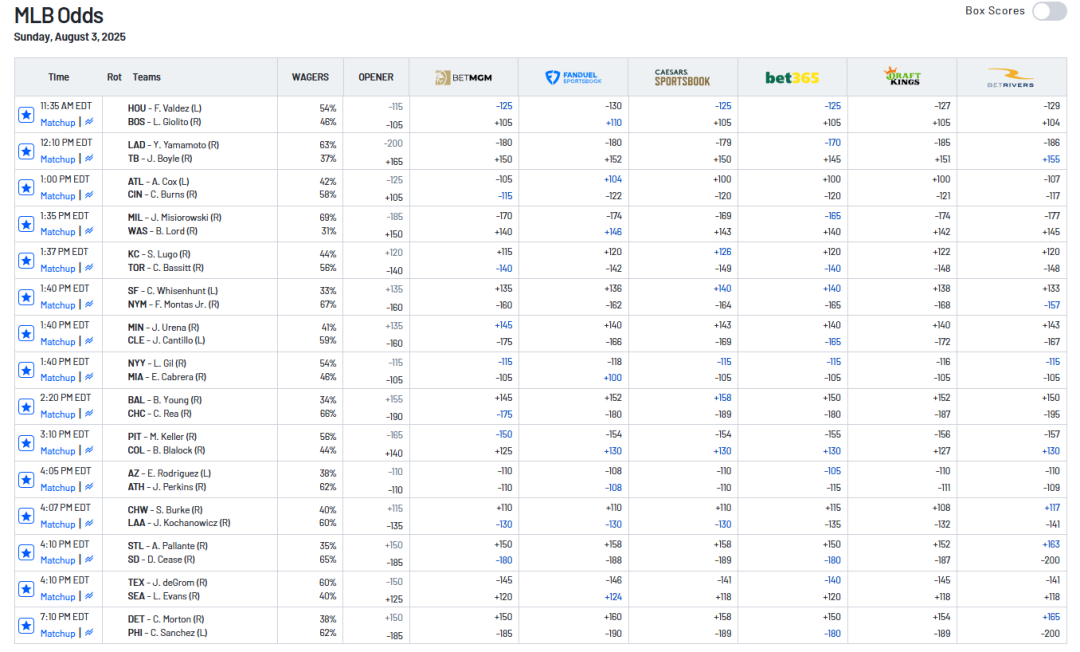The image size is (1080, 652).
Task: Click the Caesars Sportsbook logo
Action: click(x=682, y=78)
